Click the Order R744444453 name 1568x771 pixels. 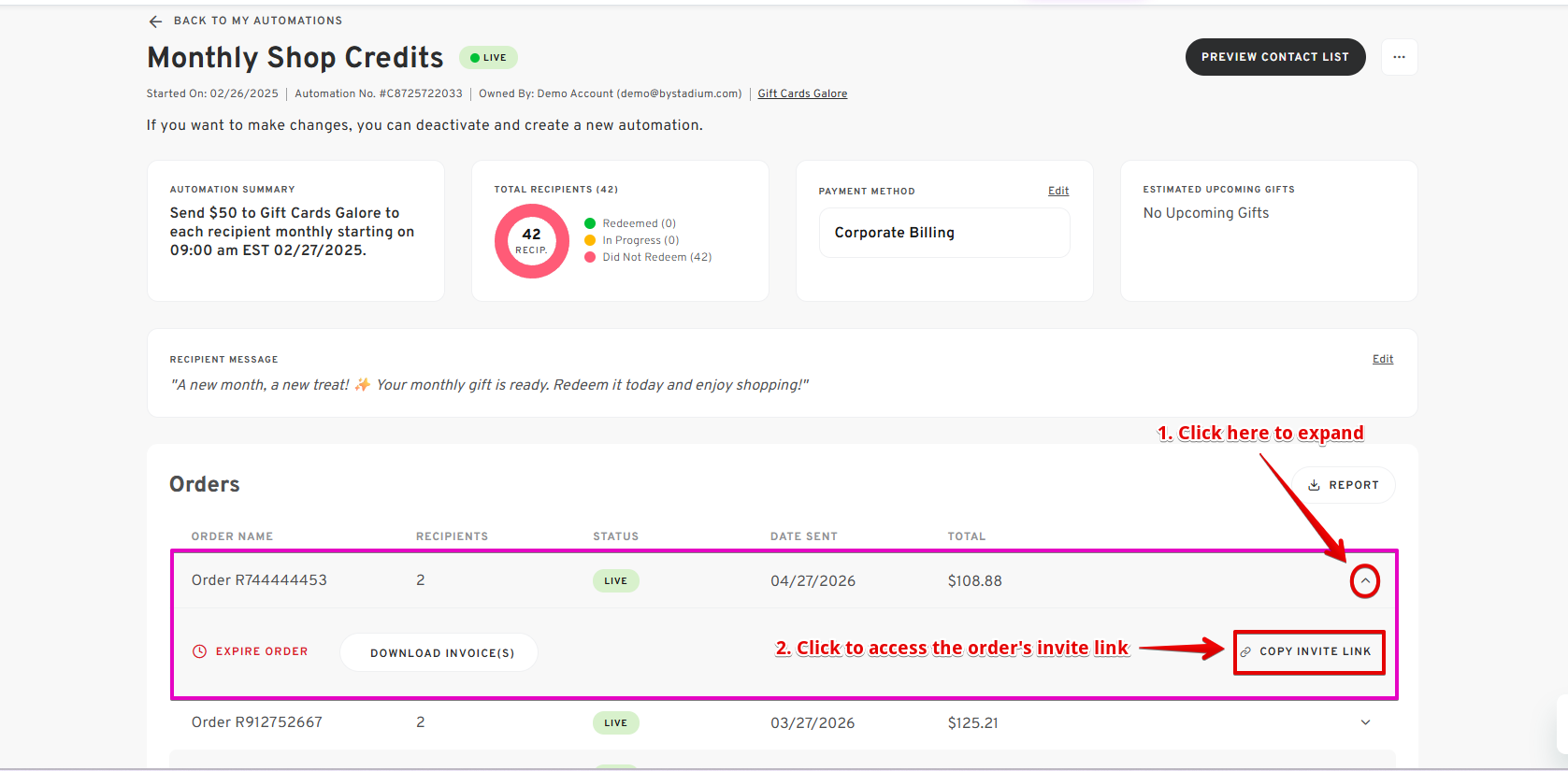tap(259, 580)
